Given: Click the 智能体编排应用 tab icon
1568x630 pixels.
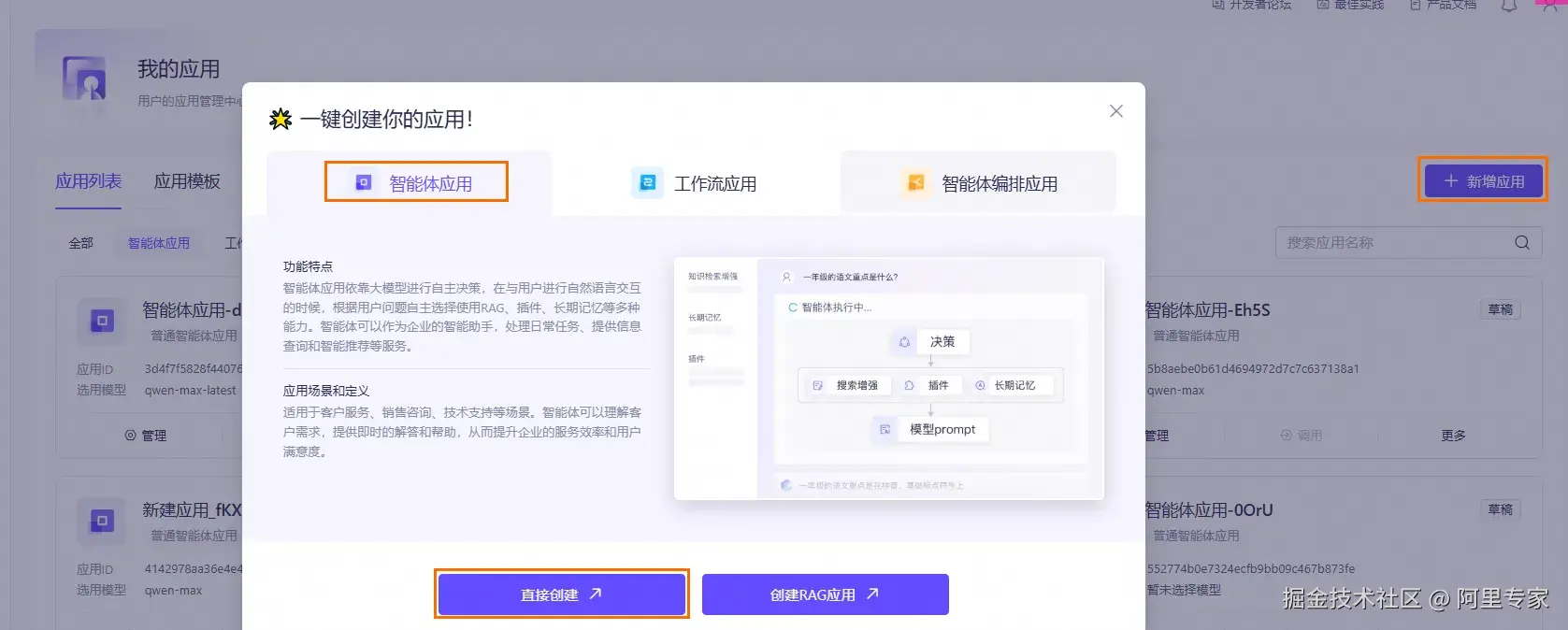Looking at the screenshot, I should [x=915, y=183].
